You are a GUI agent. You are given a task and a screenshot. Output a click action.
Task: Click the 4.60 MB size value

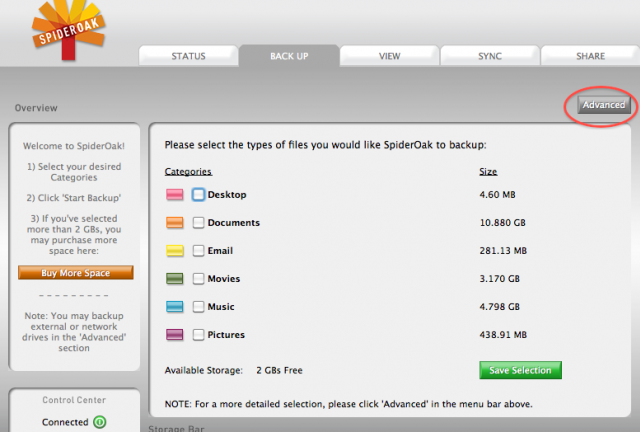pyautogui.click(x=498, y=194)
